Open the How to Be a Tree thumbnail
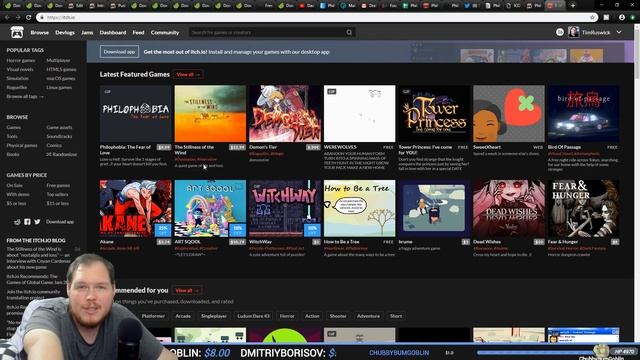 360,208
